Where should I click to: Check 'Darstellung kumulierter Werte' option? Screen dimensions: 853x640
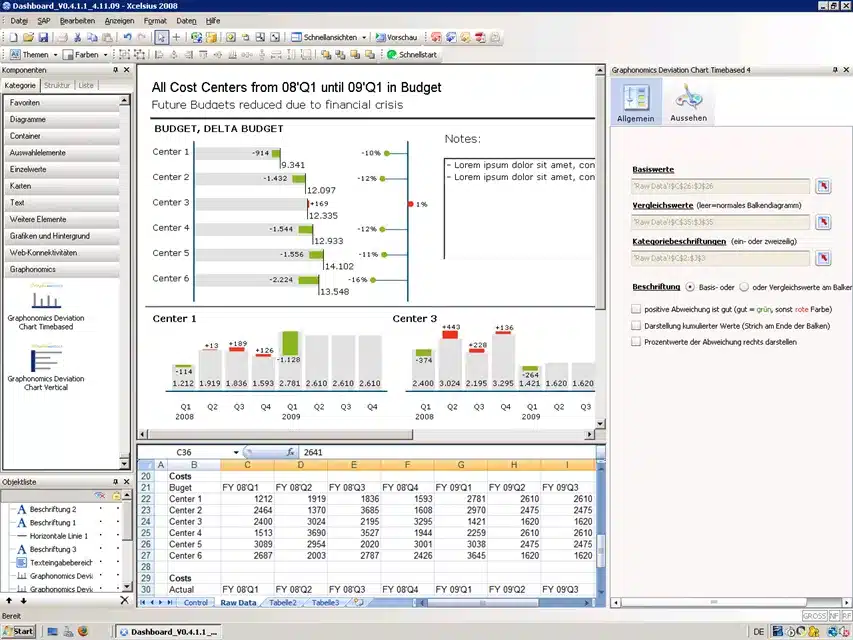click(637, 325)
